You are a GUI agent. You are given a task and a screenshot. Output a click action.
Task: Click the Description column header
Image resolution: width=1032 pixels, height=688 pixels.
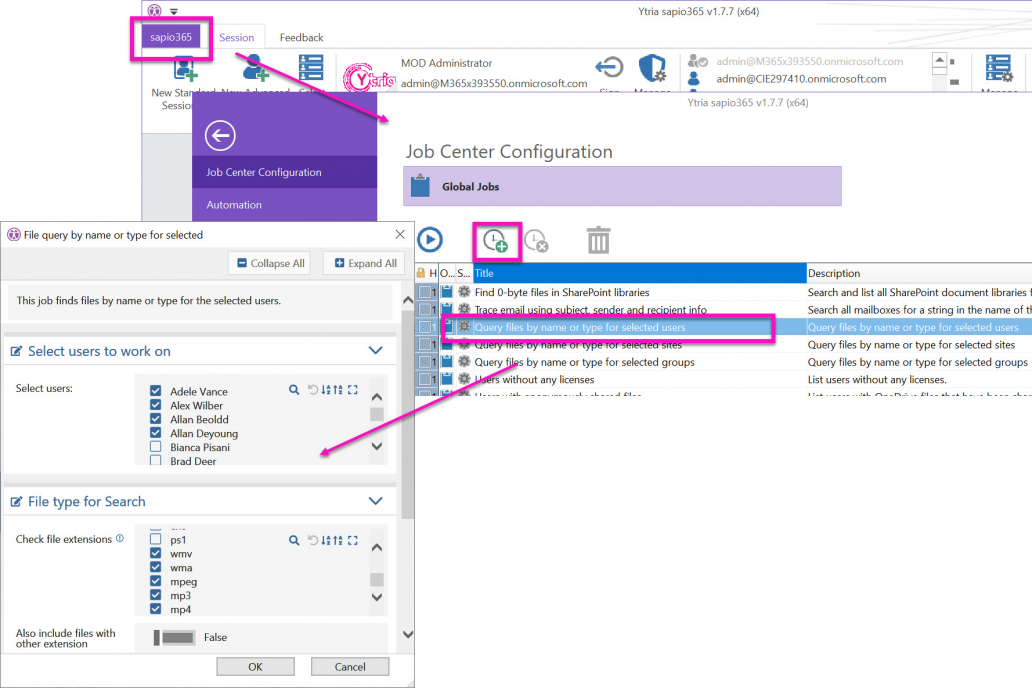click(919, 273)
